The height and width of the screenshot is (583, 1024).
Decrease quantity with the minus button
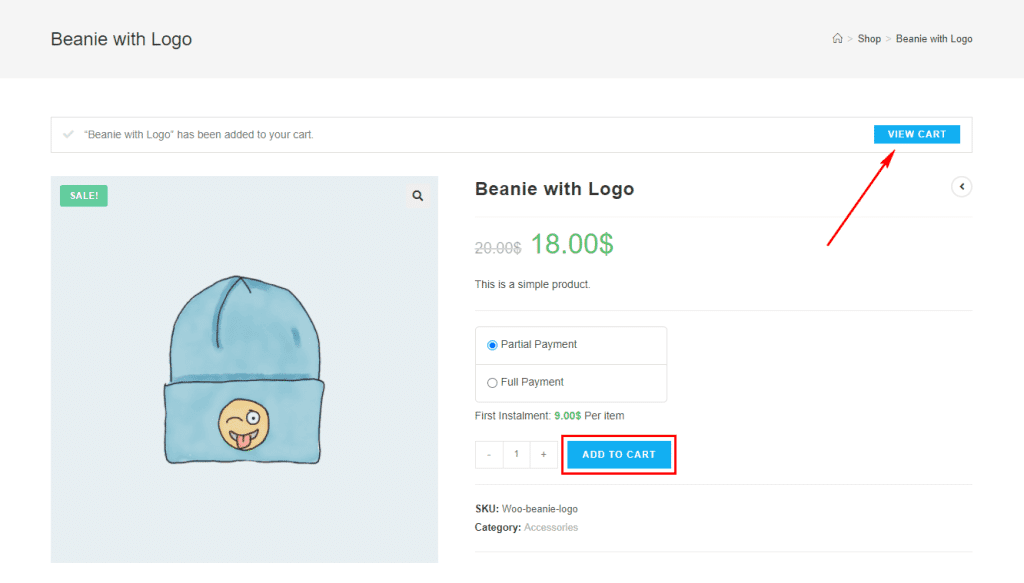point(489,455)
